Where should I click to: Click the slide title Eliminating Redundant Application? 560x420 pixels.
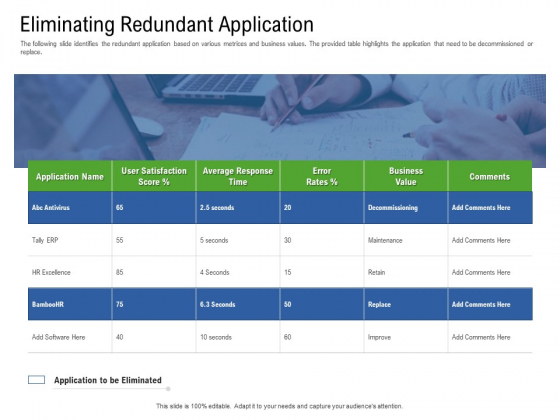167,25
